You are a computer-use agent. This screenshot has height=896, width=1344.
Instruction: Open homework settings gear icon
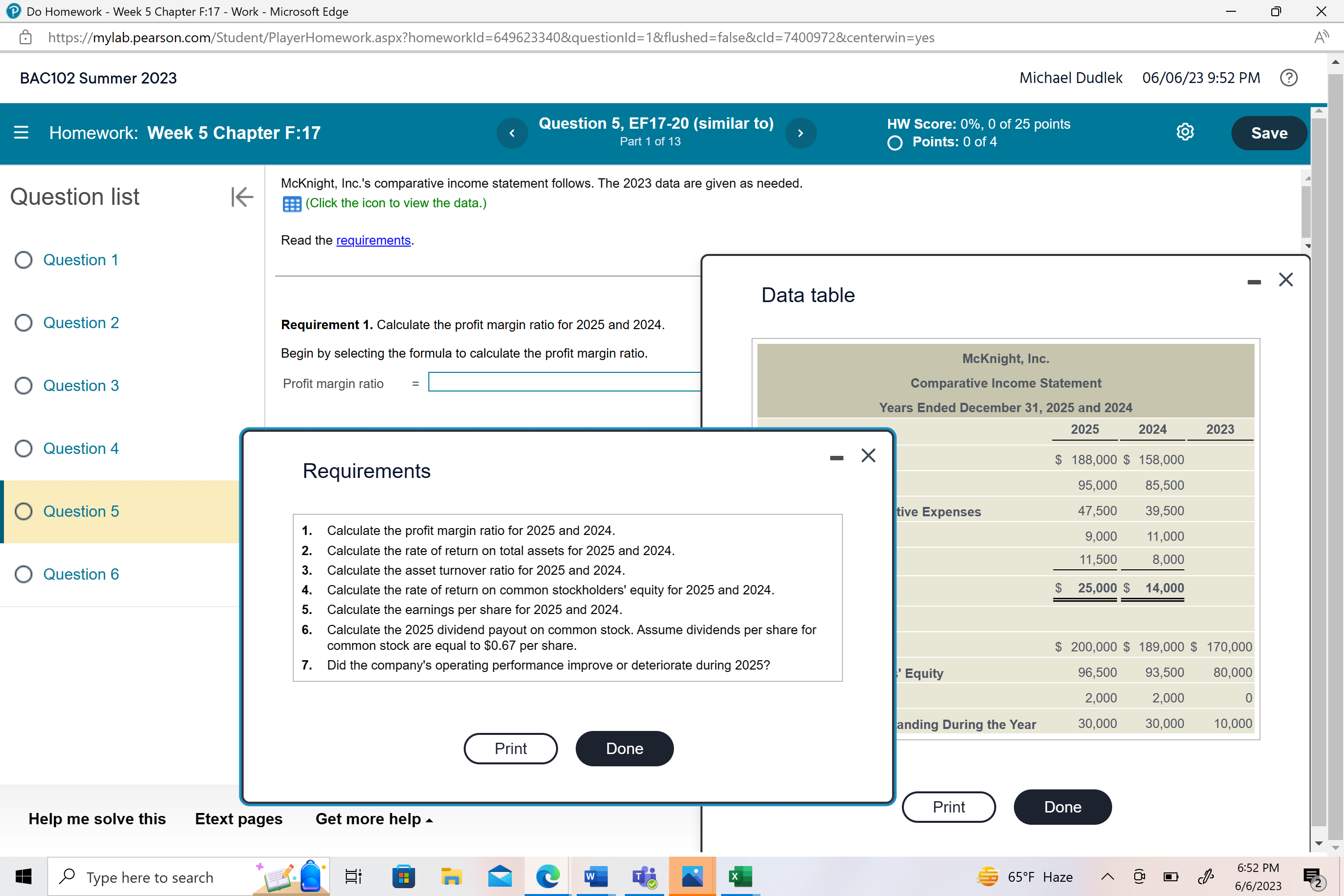click(1184, 133)
